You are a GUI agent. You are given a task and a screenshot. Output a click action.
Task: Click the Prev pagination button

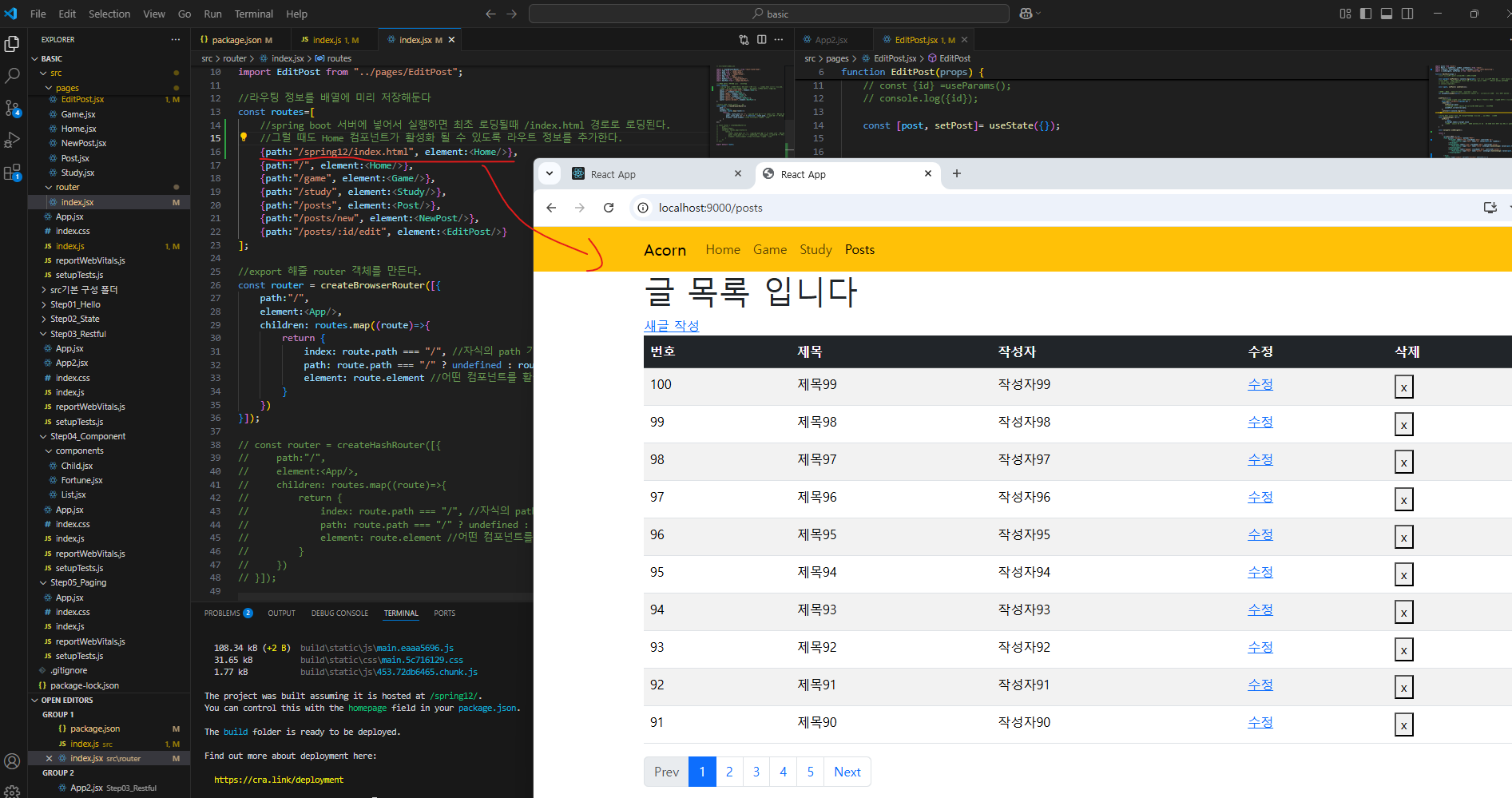point(666,772)
